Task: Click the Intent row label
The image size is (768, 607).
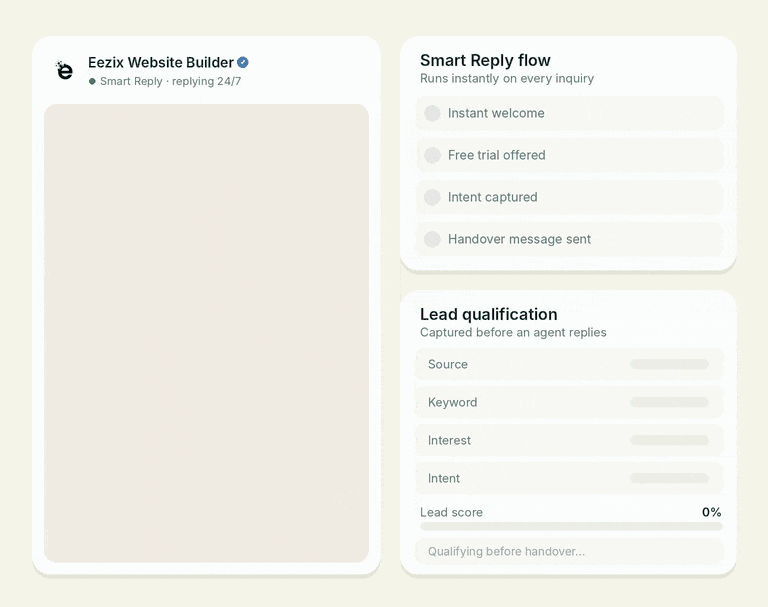Action: 444,478
